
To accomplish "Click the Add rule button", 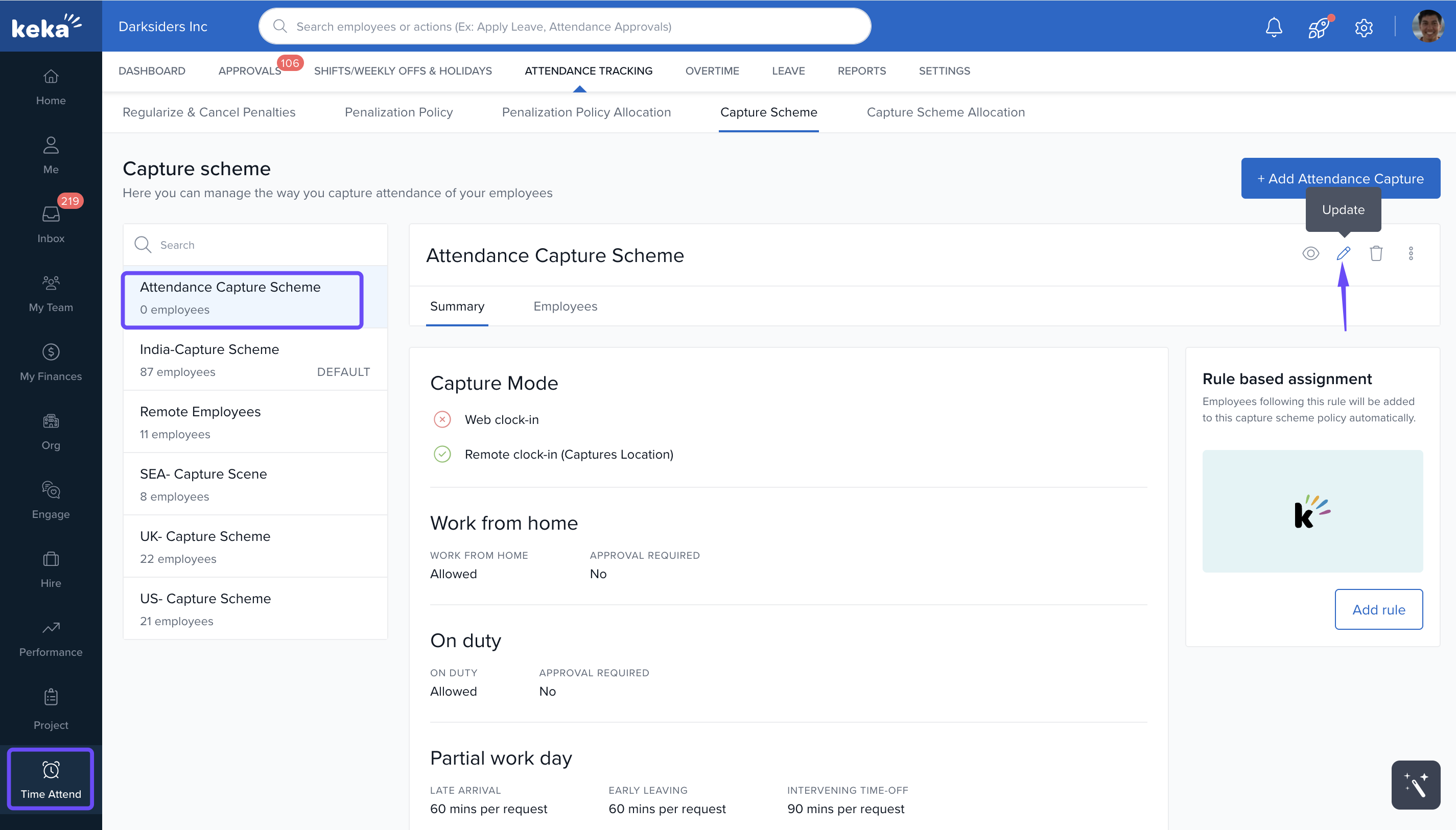I will (1378, 609).
